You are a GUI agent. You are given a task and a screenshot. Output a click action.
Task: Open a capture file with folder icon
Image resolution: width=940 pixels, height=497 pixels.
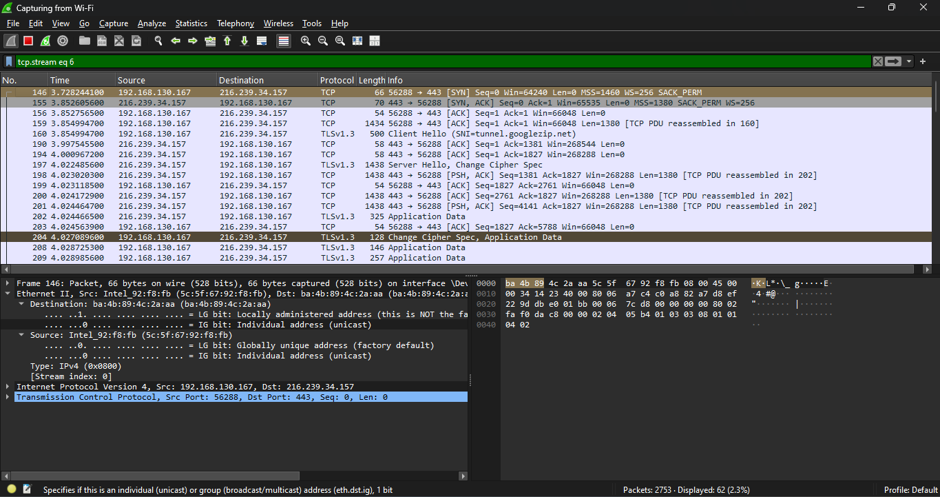point(85,41)
